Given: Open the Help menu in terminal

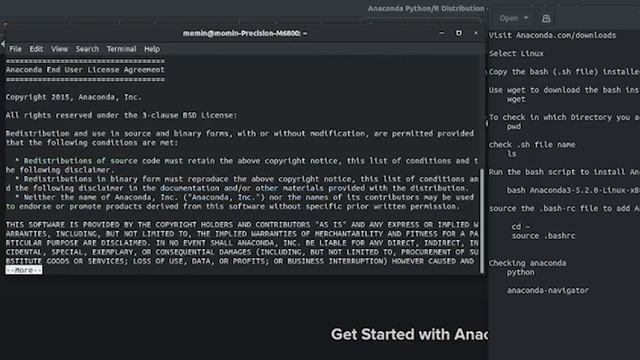Looking at the screenshot, I should (152, 49).
